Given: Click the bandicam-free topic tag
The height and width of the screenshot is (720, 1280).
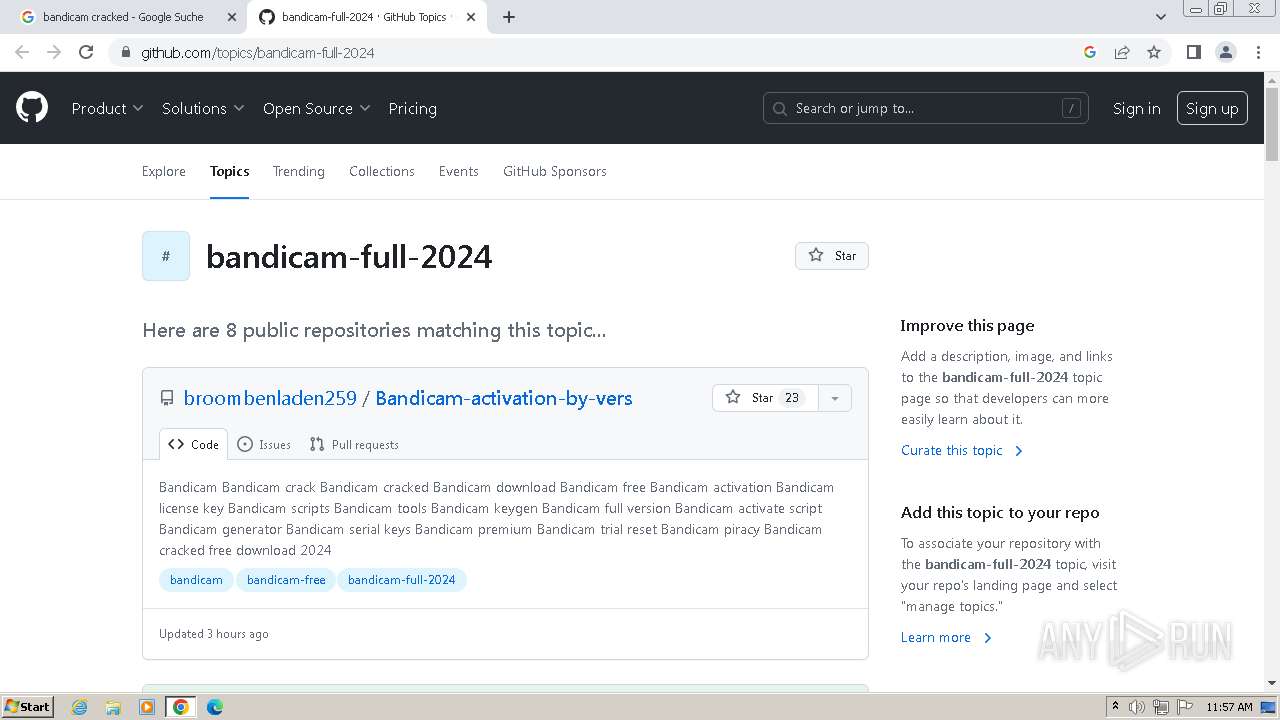Looking at the screenshot, I should [286, 580].
